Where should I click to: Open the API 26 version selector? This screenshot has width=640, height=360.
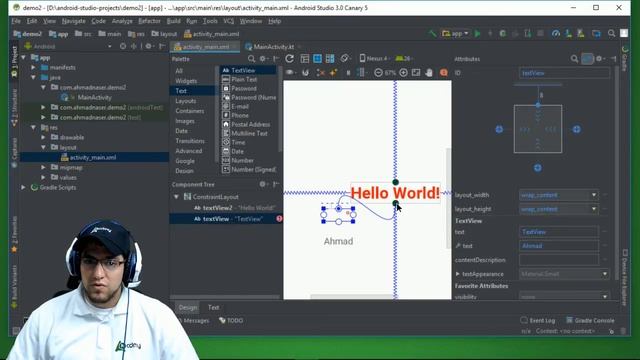click(404, 59)
